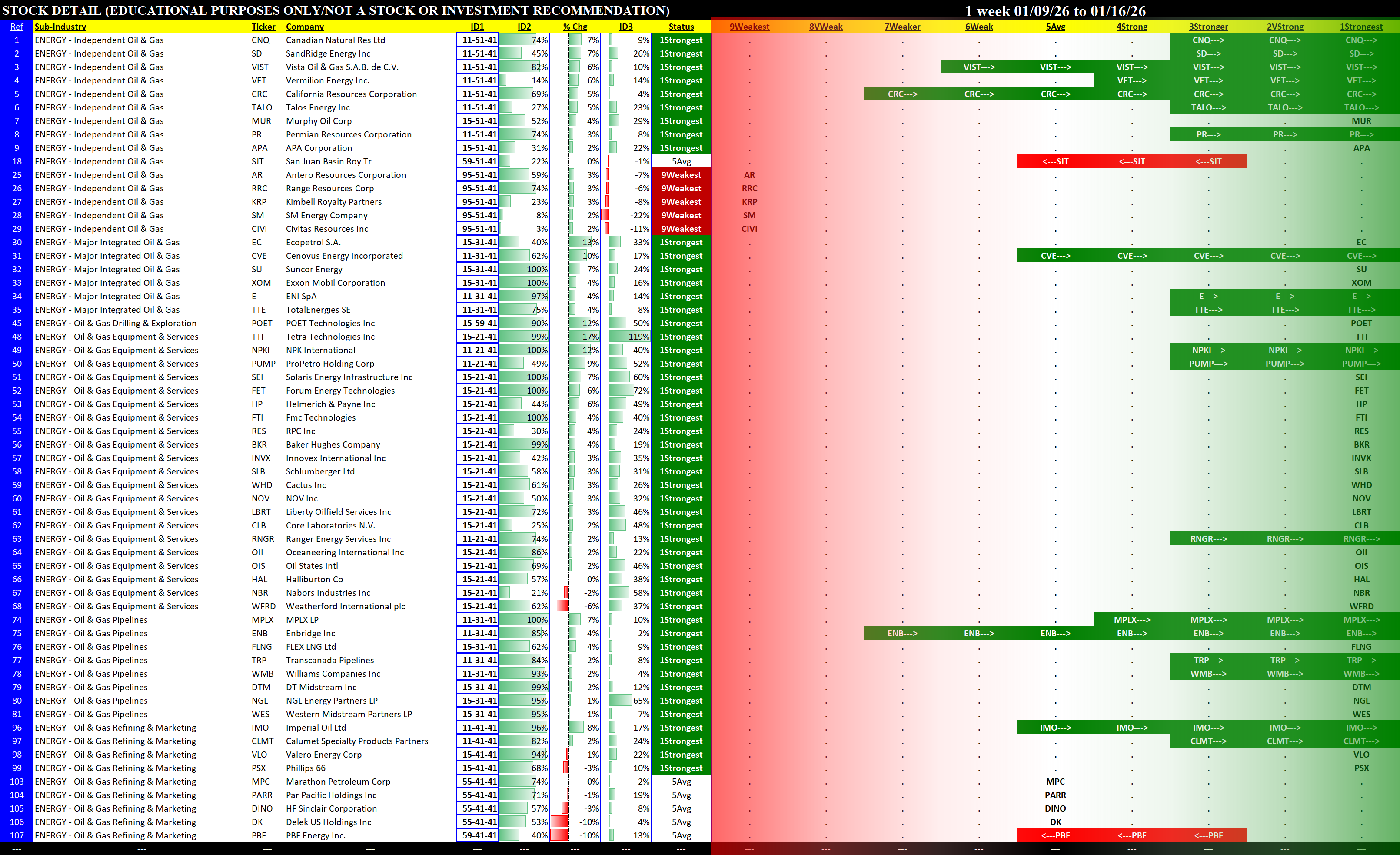Select the 1Strongest column header
This screenshot has width=1400, height=855.
1361,27
